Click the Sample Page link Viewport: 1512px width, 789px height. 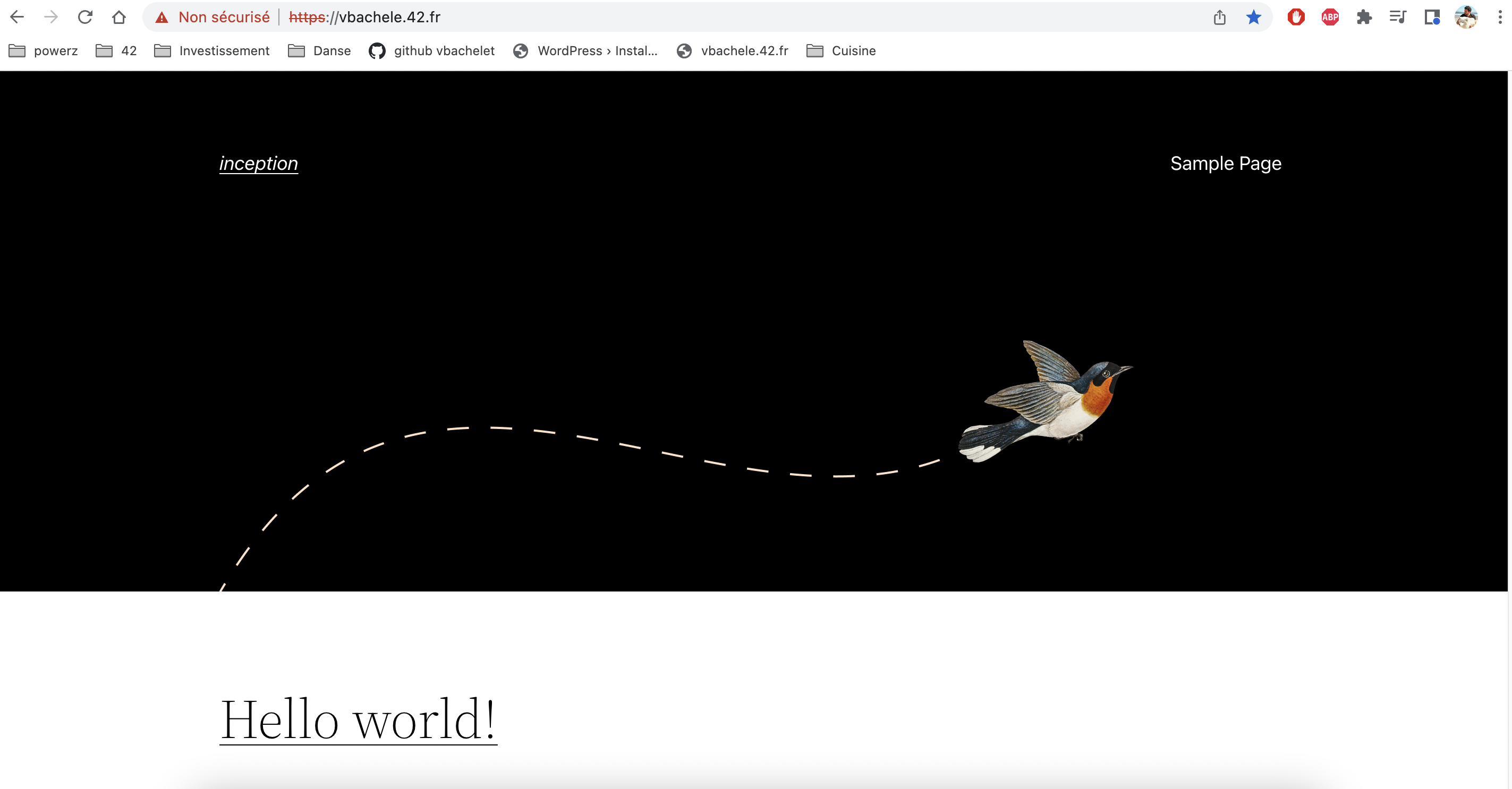[1225, 163]
